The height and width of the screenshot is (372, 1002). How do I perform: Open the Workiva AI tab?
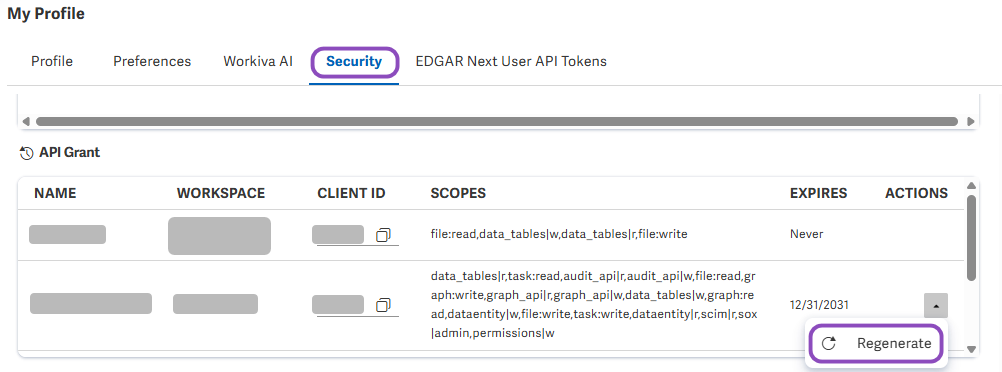click(258, 61)
